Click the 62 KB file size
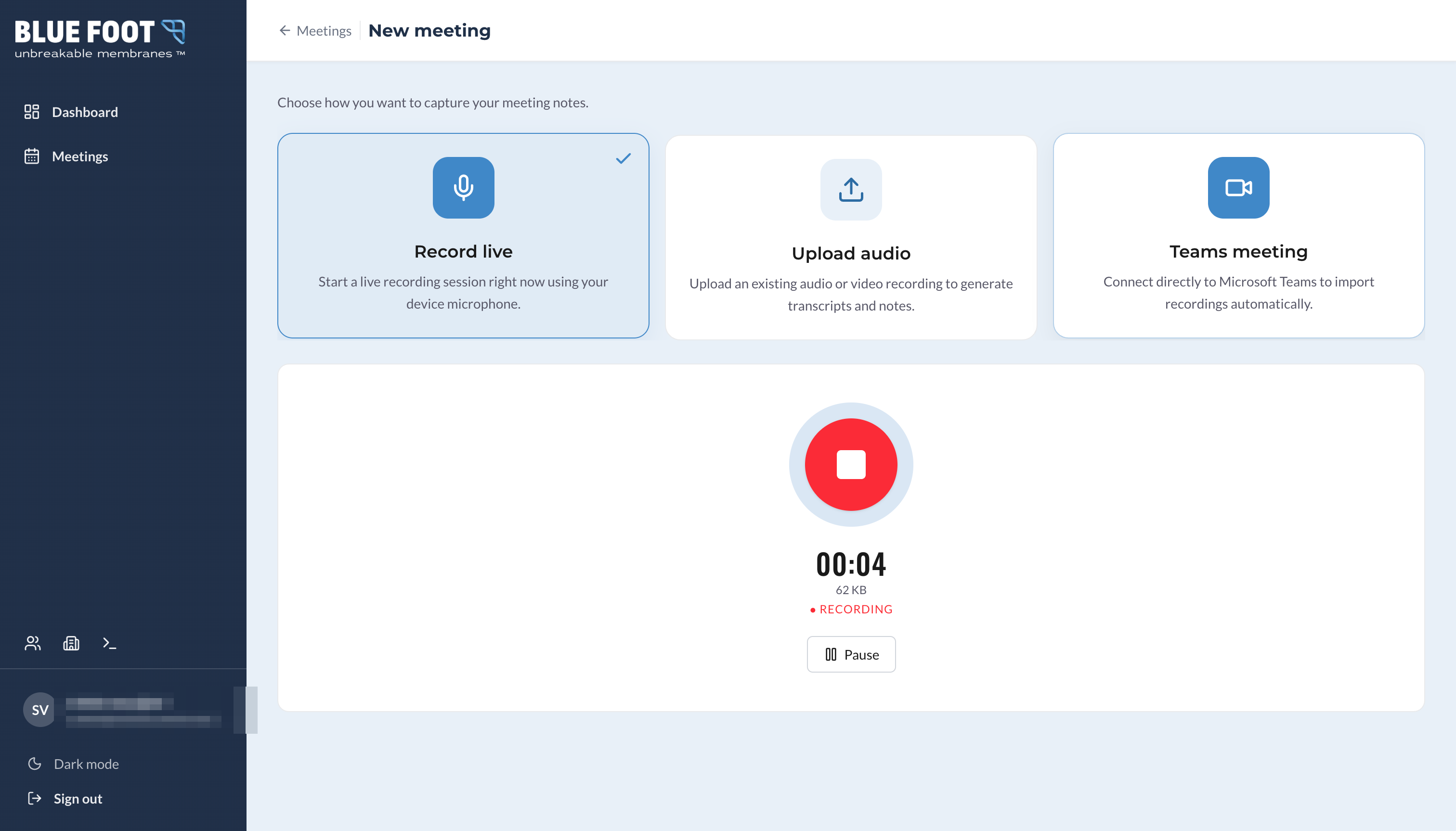 [x=850, y=590]
